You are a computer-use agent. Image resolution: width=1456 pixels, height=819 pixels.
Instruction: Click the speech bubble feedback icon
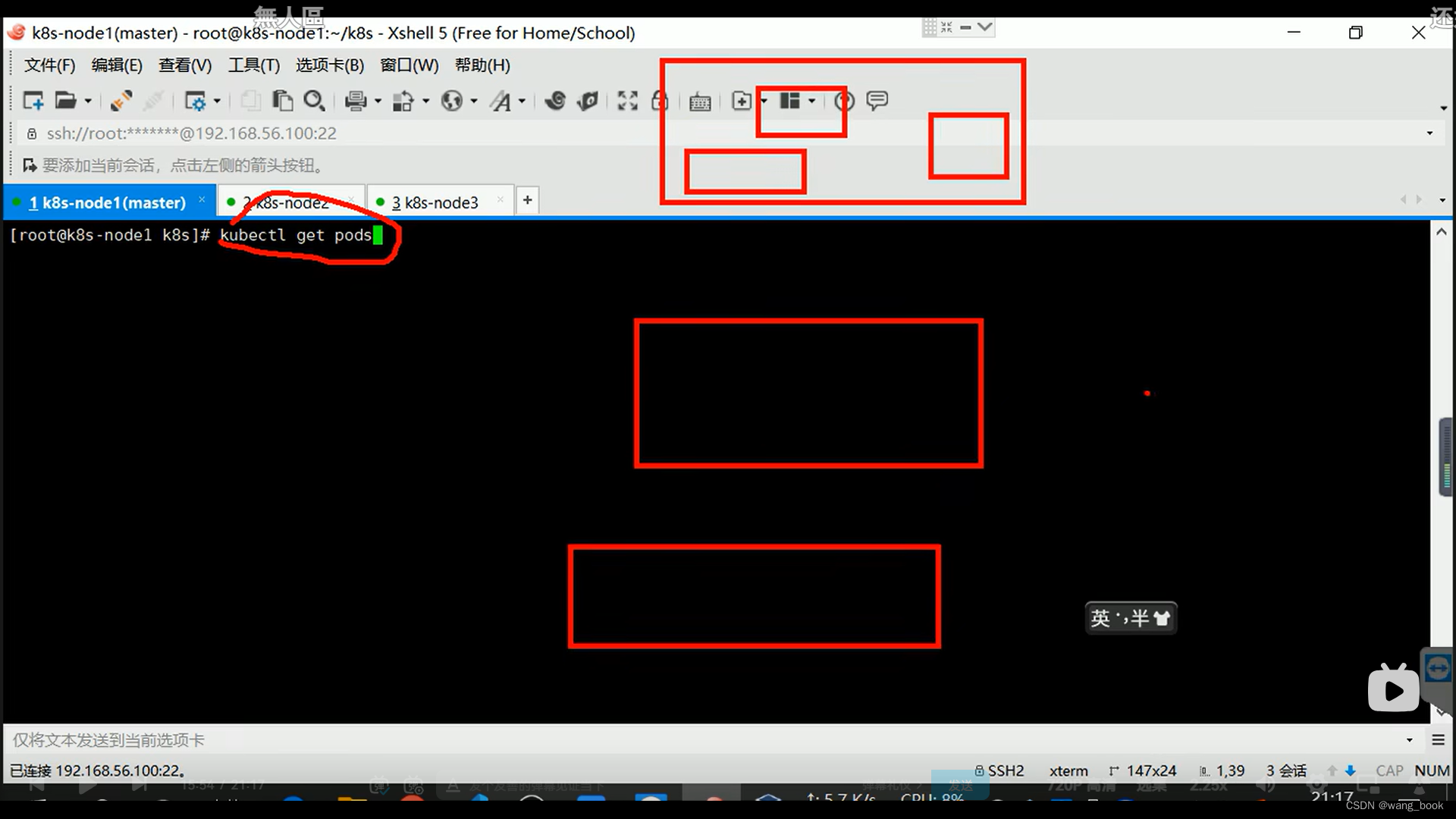pos(877,100)
